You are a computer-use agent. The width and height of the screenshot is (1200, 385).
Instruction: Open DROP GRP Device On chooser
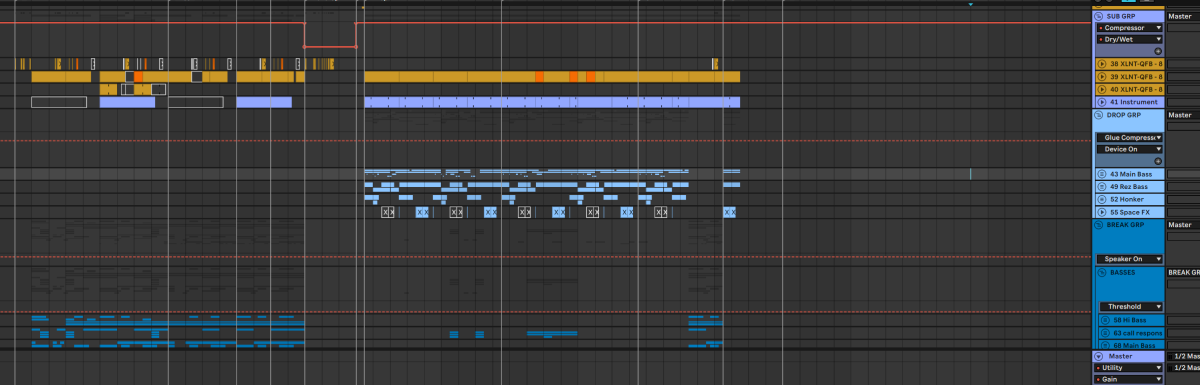[1131, 149]
